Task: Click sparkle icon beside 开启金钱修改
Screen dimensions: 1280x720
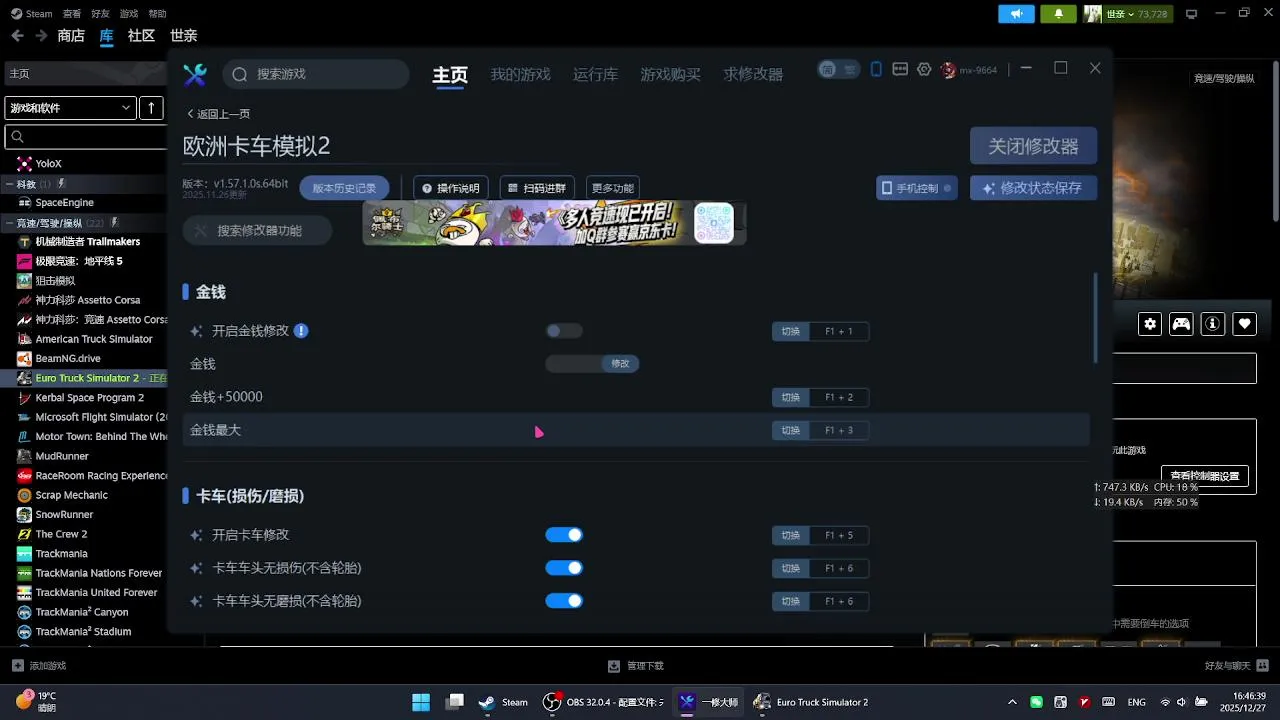Action: [x=197, y=331]
